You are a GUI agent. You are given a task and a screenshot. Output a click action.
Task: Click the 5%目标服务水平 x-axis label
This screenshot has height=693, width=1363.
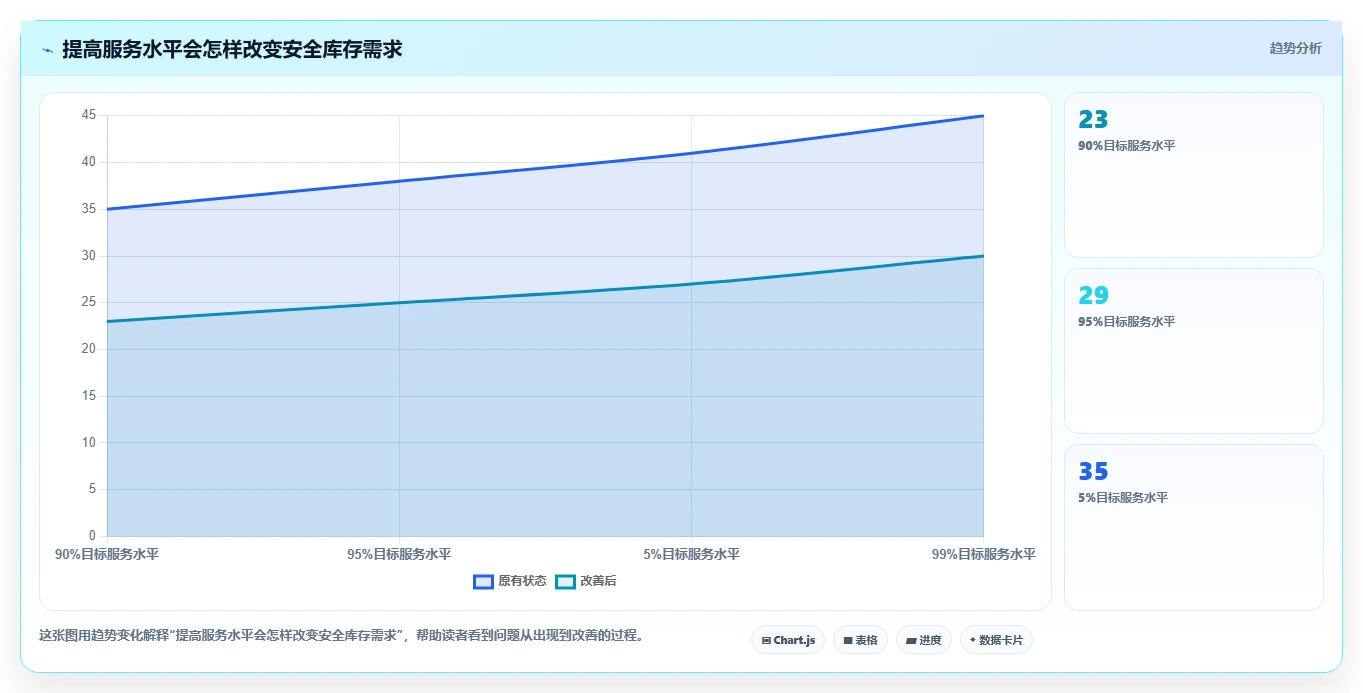click(691, 554)
